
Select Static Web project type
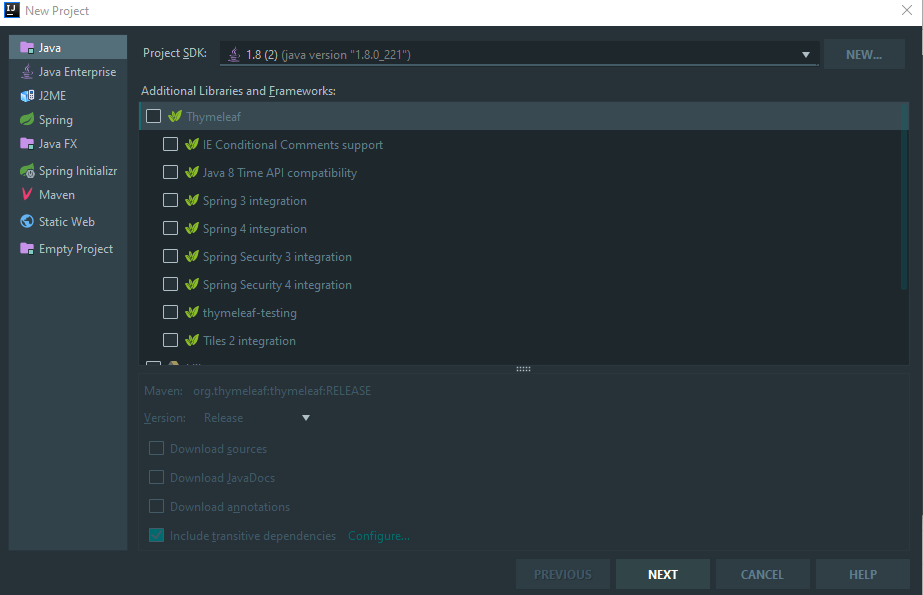coord(68,221)
